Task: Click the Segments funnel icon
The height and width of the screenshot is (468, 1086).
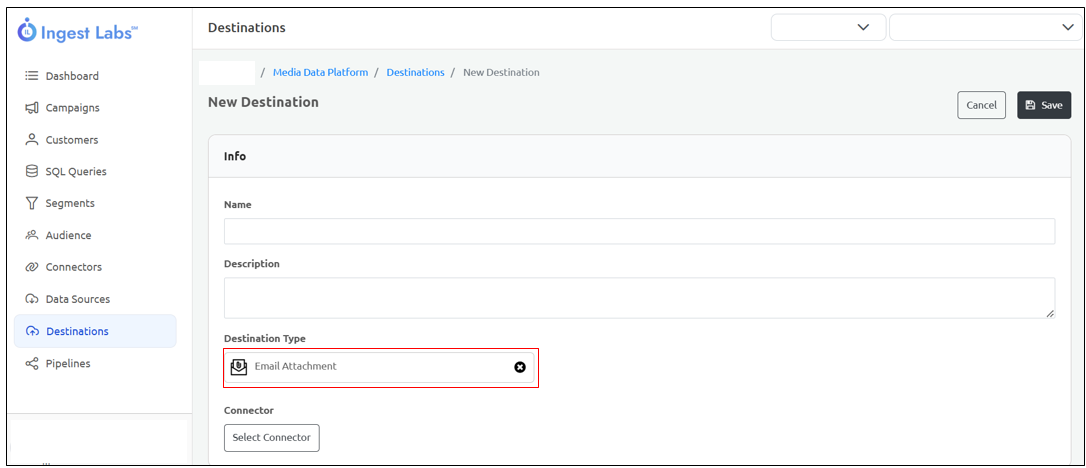Action: pyautogui.click(x=31, y=204)
